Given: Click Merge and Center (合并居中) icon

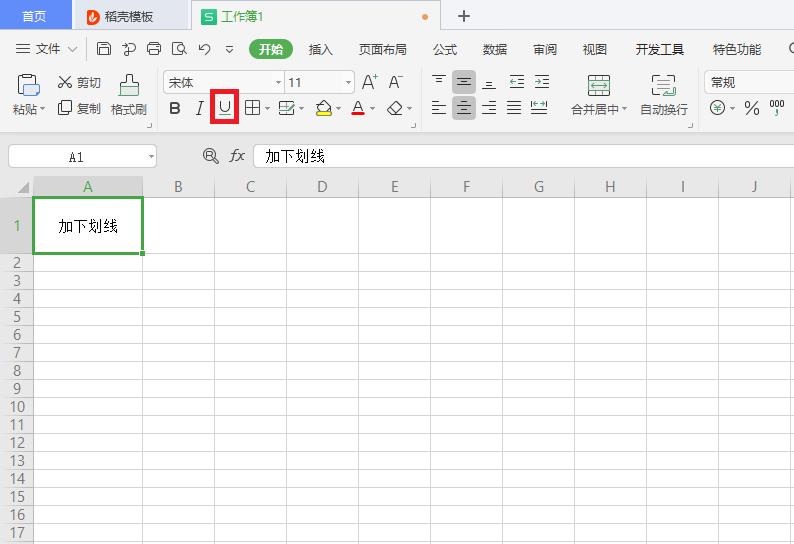Looking at the screenshot, I should (x=599, y=85).
